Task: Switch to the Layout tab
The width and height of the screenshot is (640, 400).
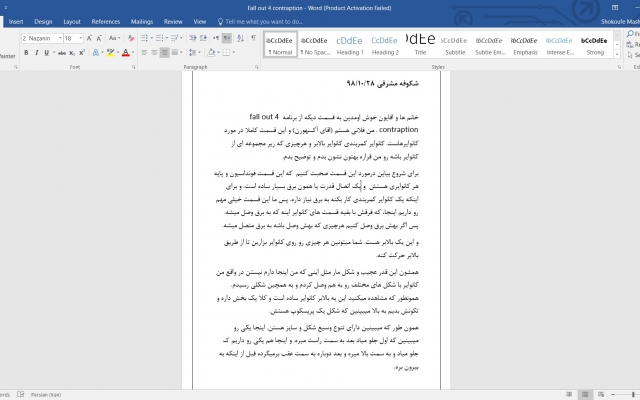Action: click(72, 22)
